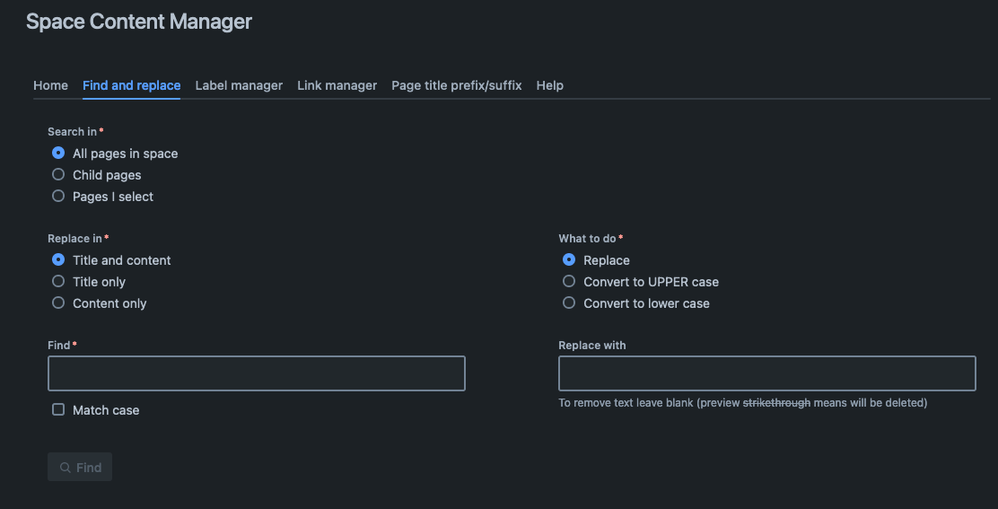Enable the Match case checkbox
998x509 pixels.
(58, 410)
